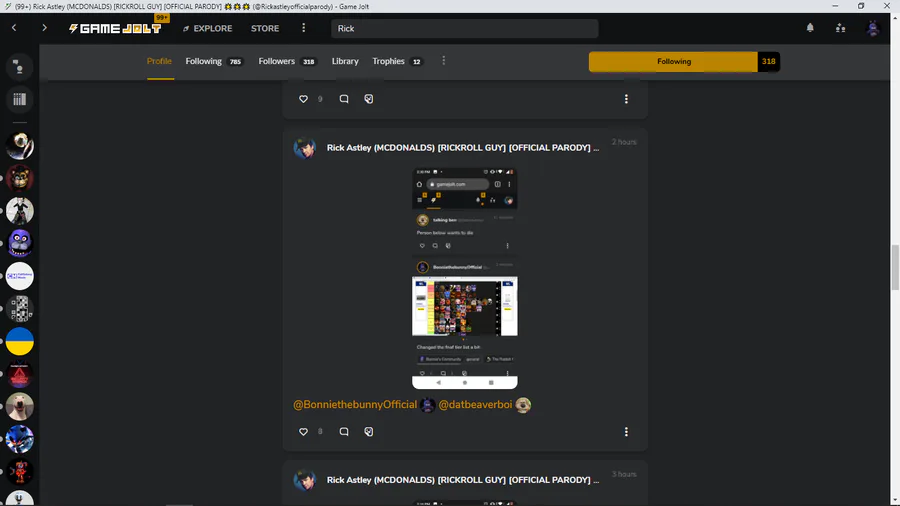Open the puppet figure community in sidebar

(x=20, y=211)
